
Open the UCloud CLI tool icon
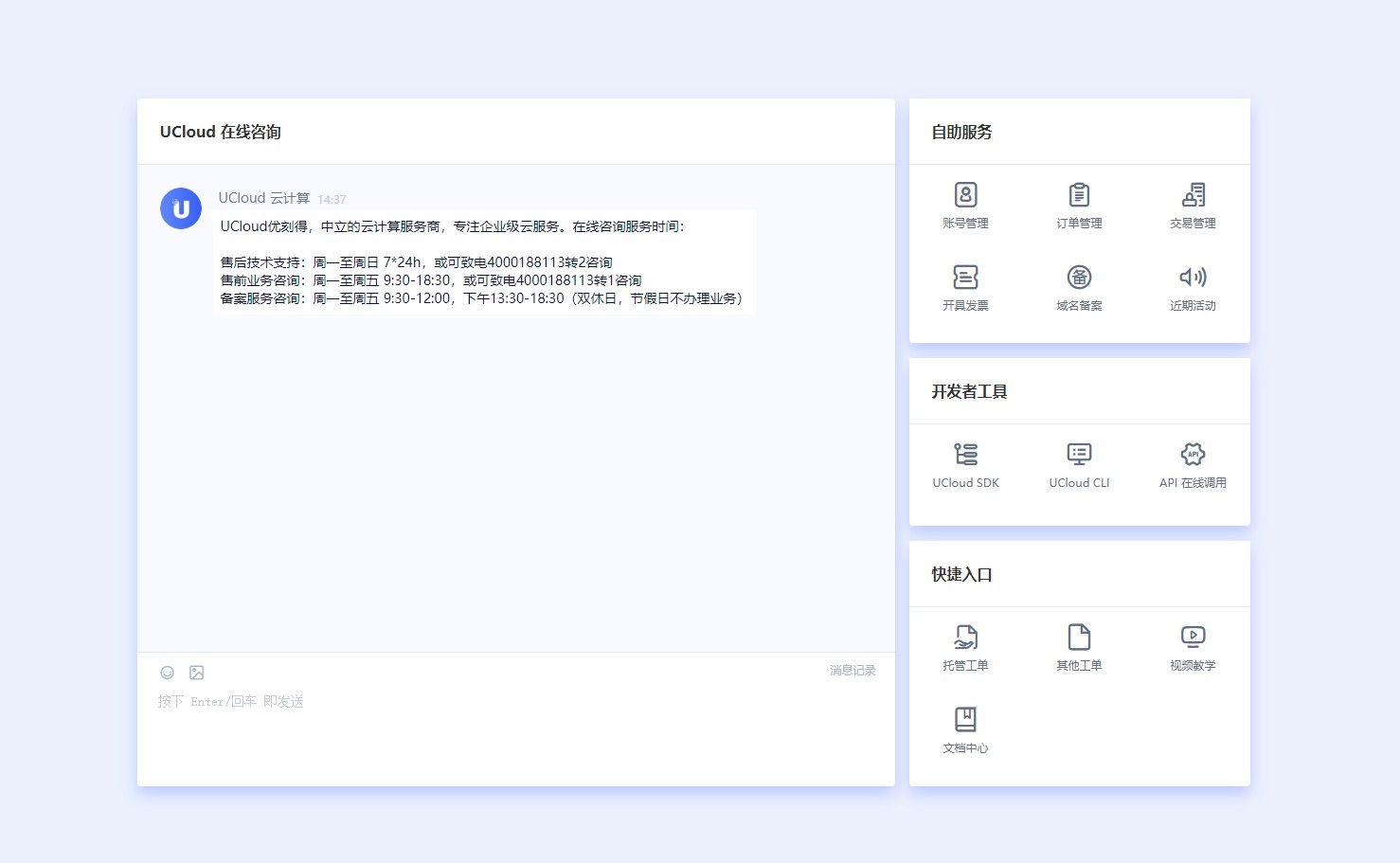1079,455
